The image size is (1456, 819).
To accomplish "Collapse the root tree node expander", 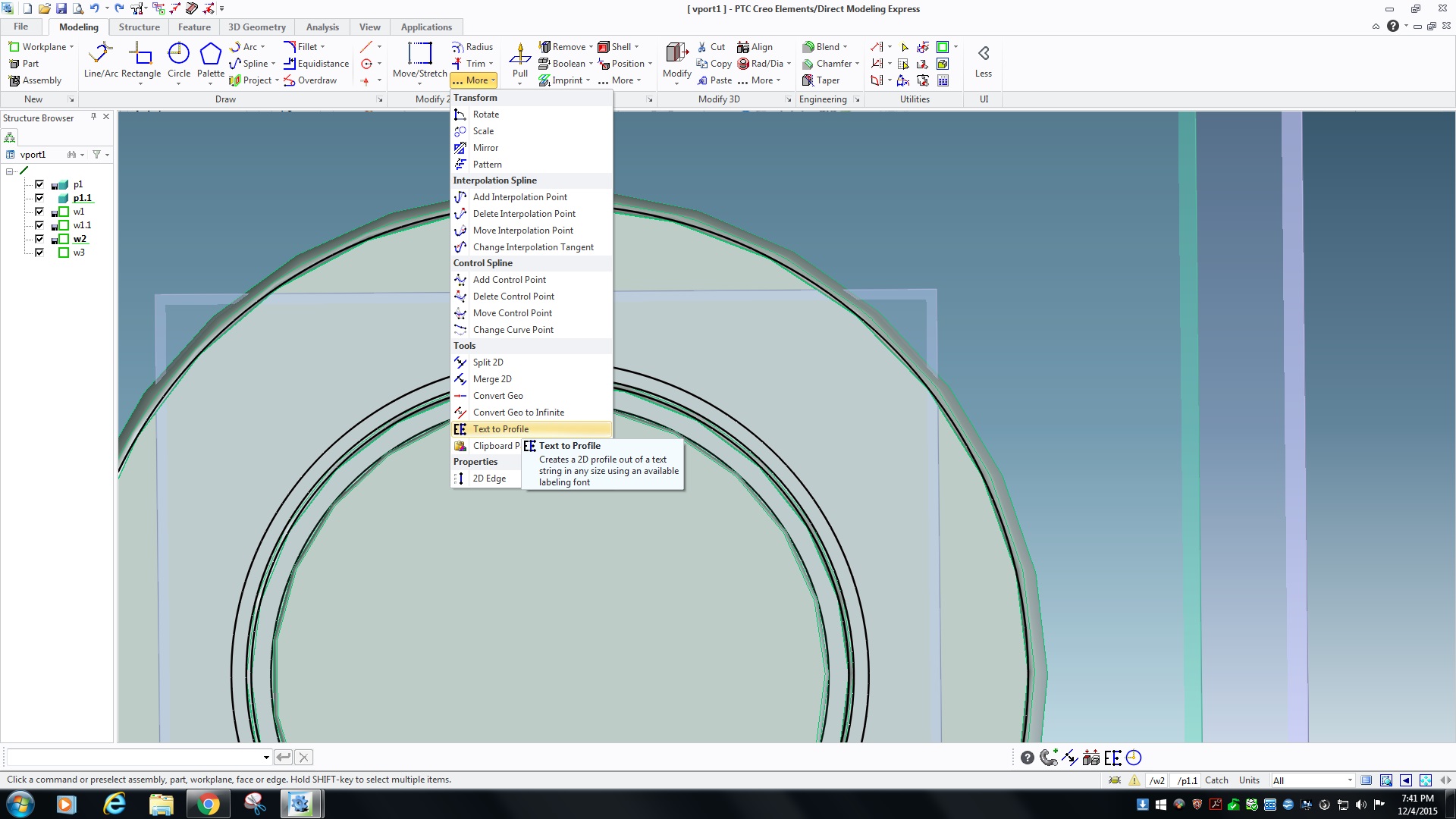I will 10,171.
